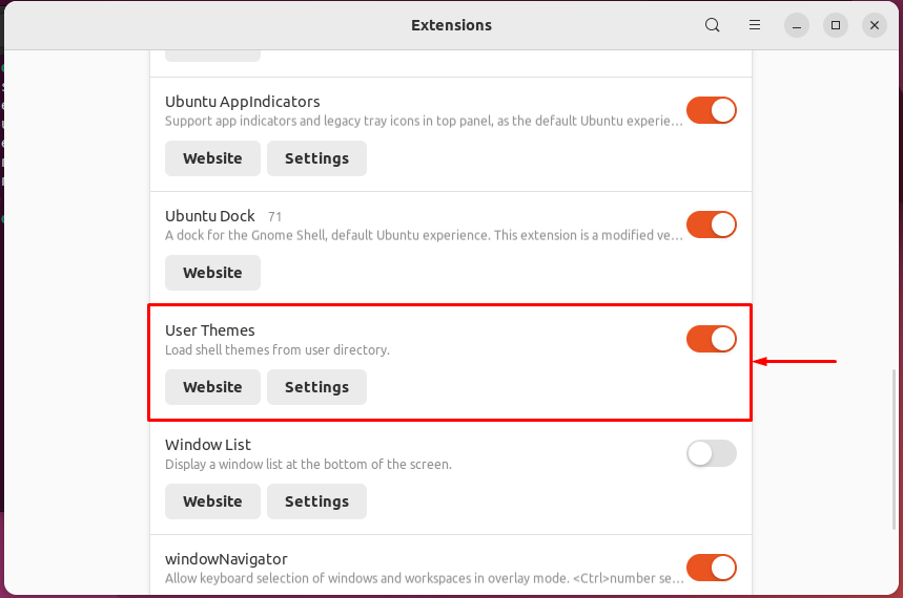Open Ubuntu AppIndicators Website button

(212, 158)
